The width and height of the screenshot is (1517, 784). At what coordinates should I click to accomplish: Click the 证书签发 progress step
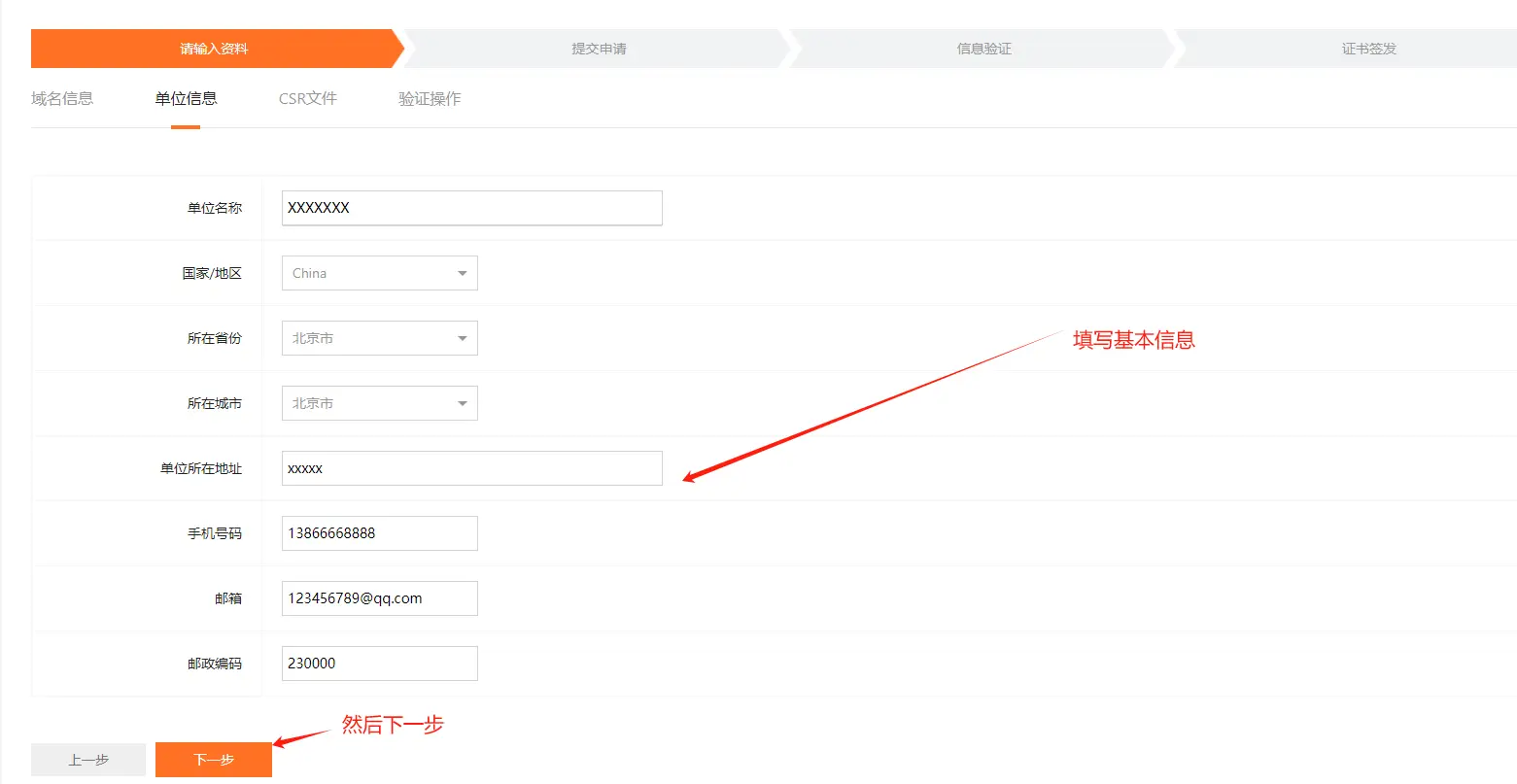[1368, 49]
